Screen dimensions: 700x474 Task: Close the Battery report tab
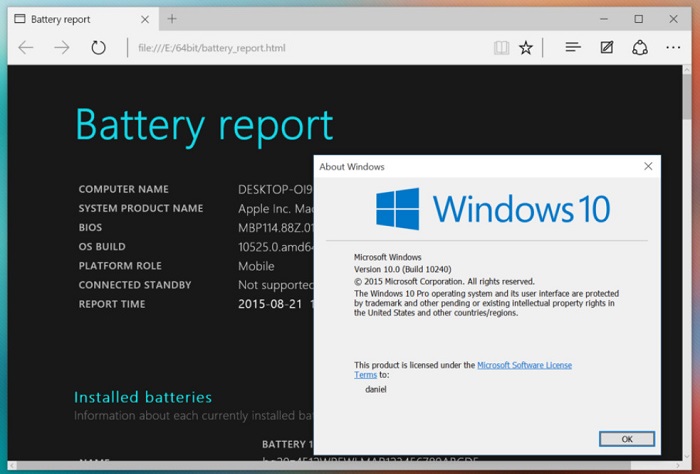(x=145, y=20)
